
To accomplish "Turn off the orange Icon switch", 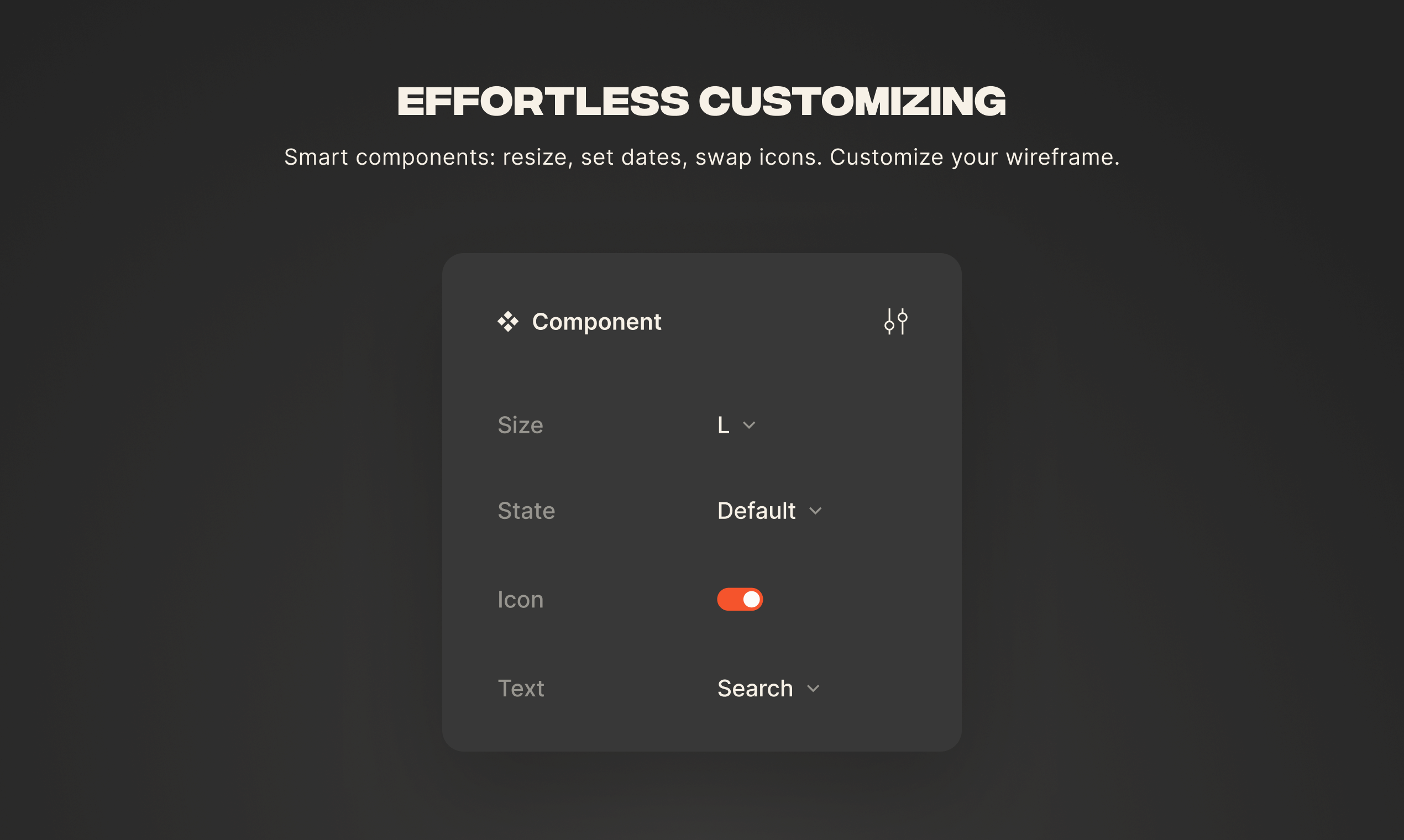I will [740, 599].
